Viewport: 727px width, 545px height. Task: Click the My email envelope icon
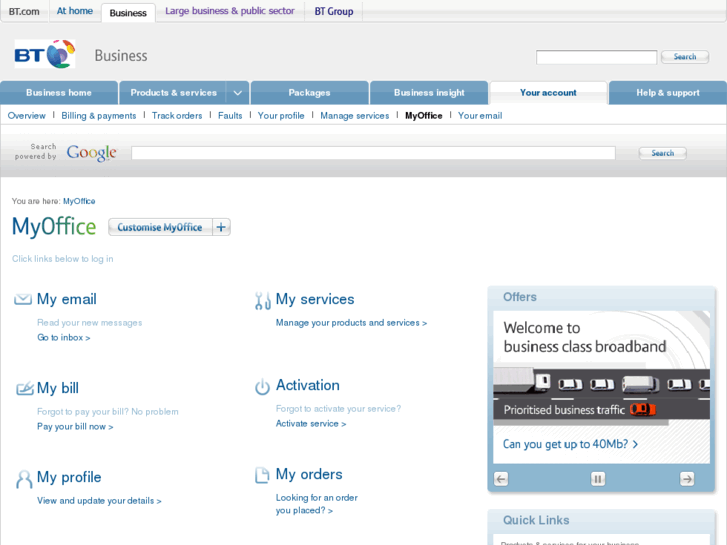(23, 299)
